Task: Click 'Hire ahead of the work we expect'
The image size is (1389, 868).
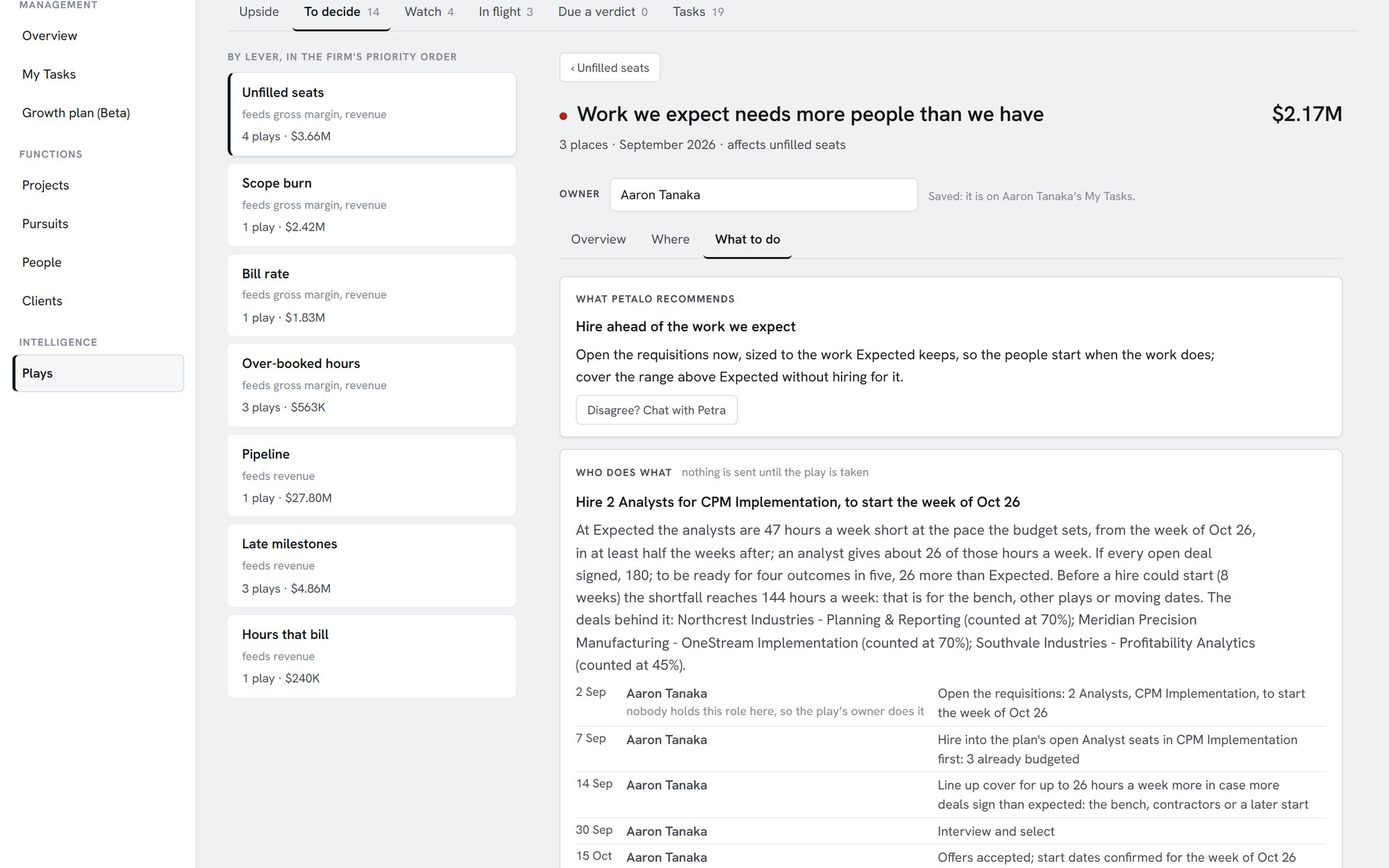Action: pos(685,326)
